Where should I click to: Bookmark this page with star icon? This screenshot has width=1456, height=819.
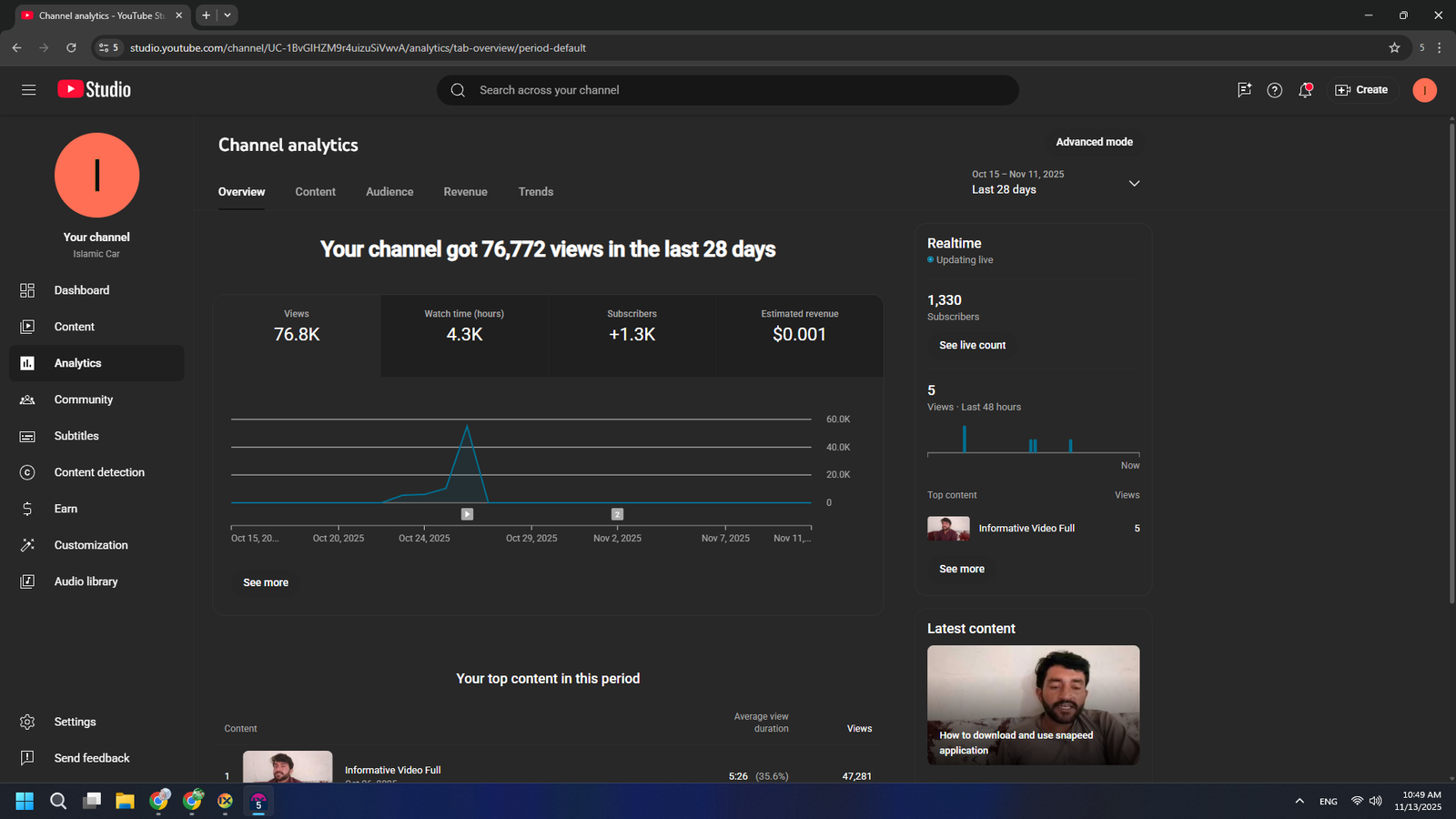(1394, 48)
